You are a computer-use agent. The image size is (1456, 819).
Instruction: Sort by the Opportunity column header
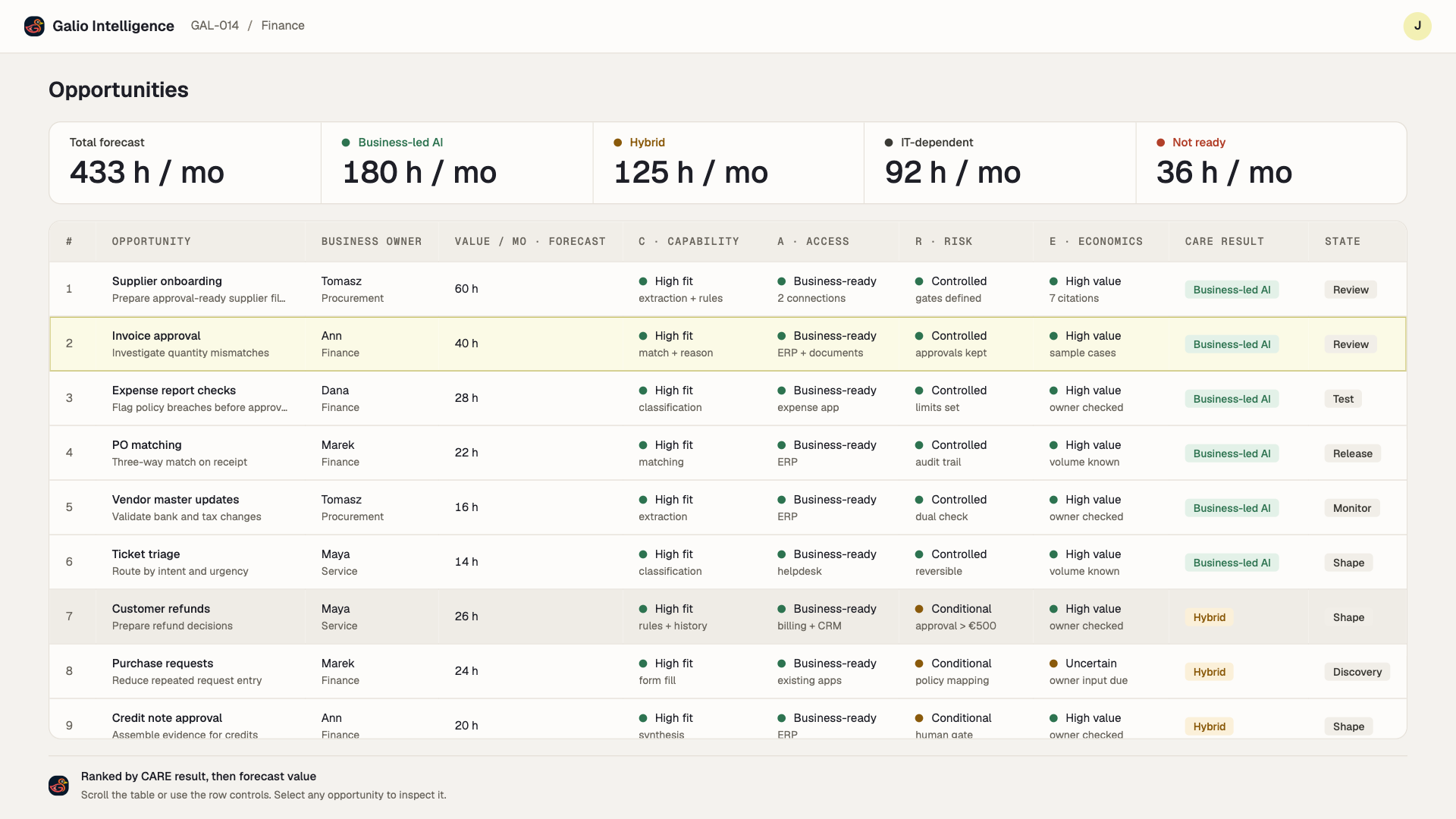tap(152, 242)
